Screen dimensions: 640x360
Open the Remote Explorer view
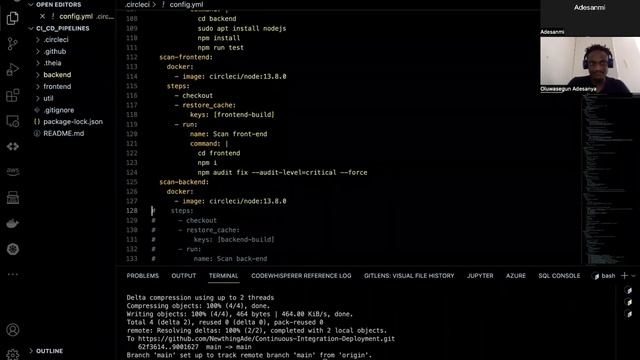tap(13, 121)
